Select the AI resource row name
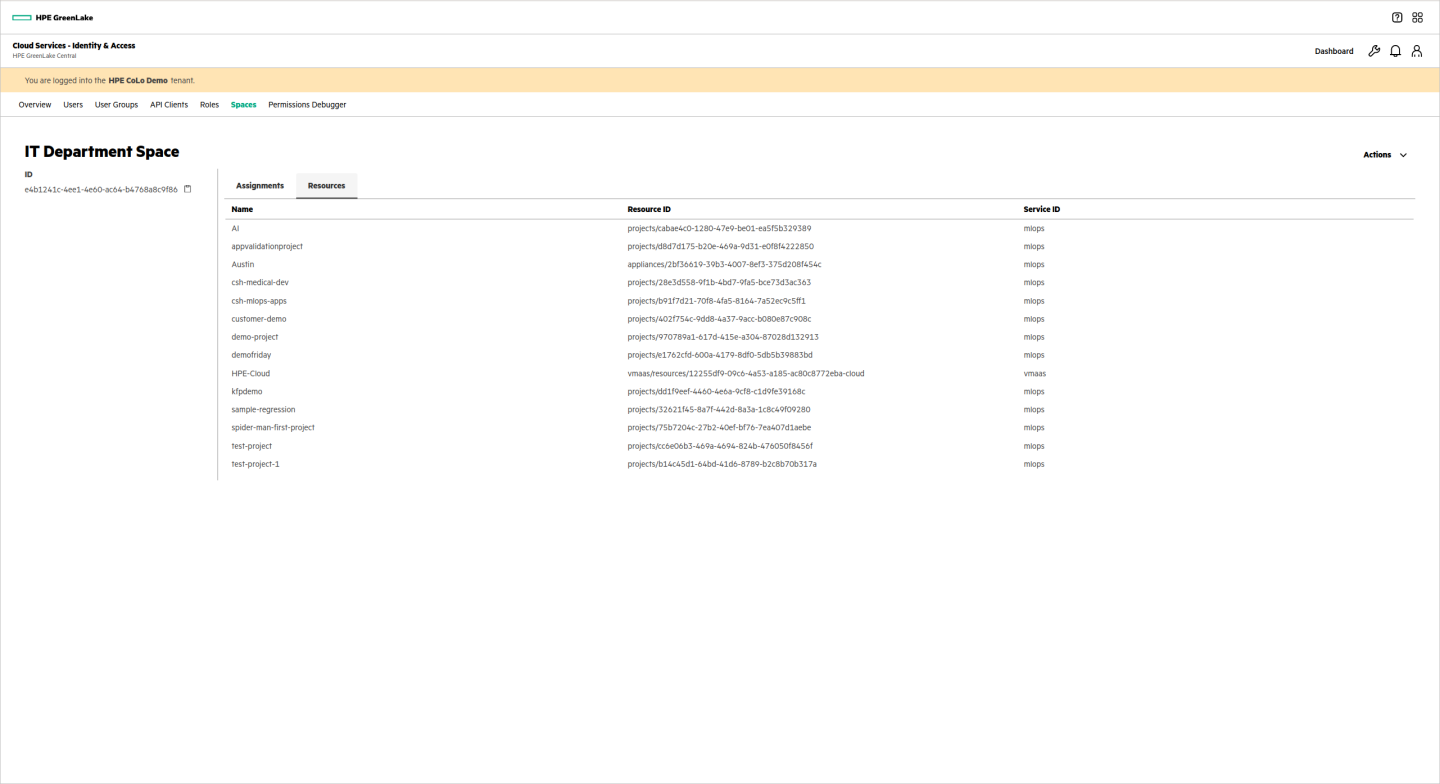Image resolution: width=1440 pixels, height=784 pixels. pos(235,229)
